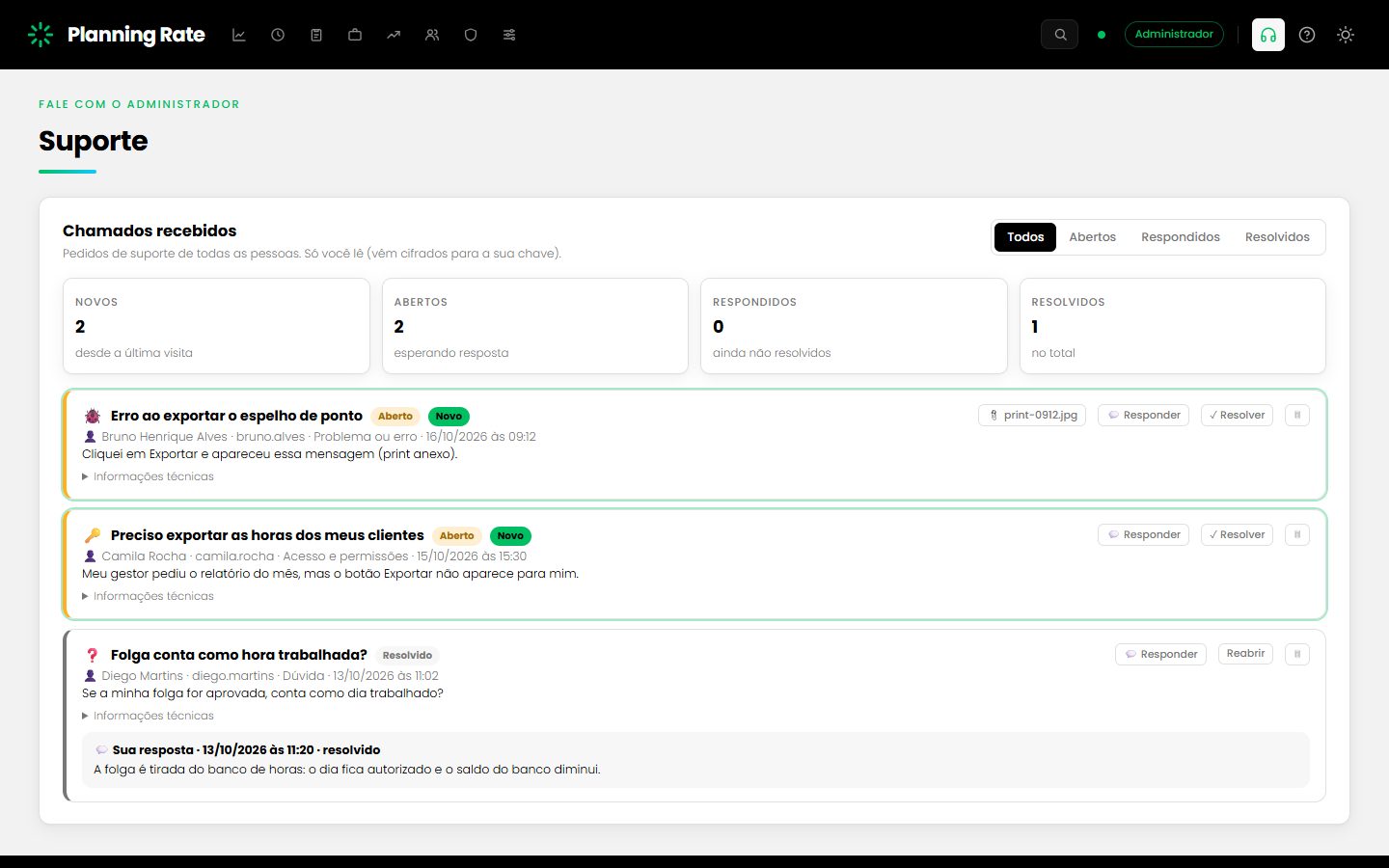This screenshot has width=1389, height=868.
Task: Open the question mark help icon
Action: [1307, 35]
